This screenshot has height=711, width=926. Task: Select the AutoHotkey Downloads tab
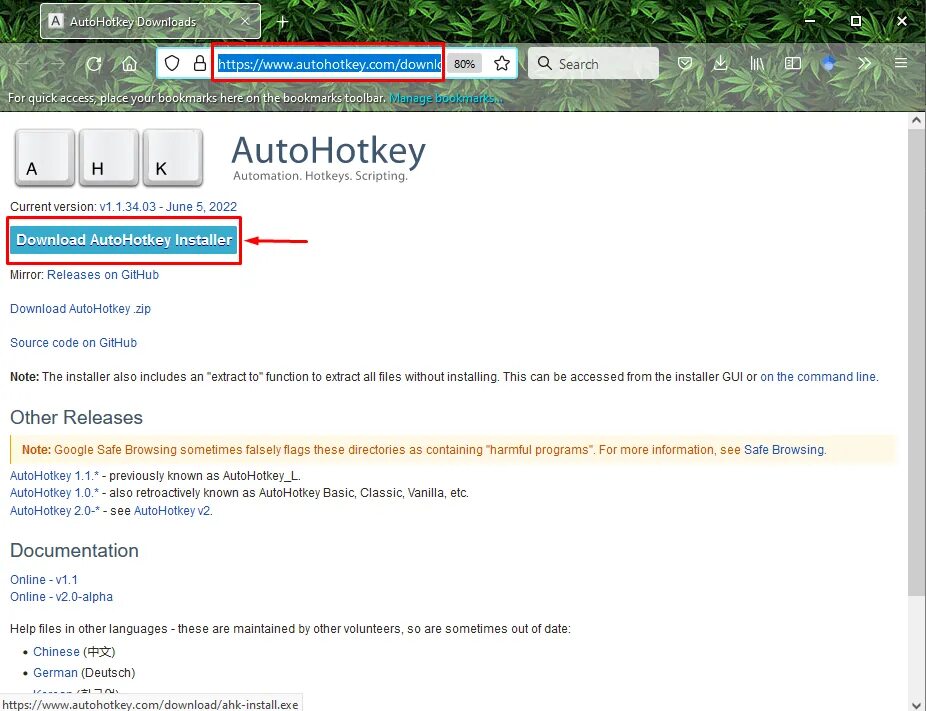point(150,21)
